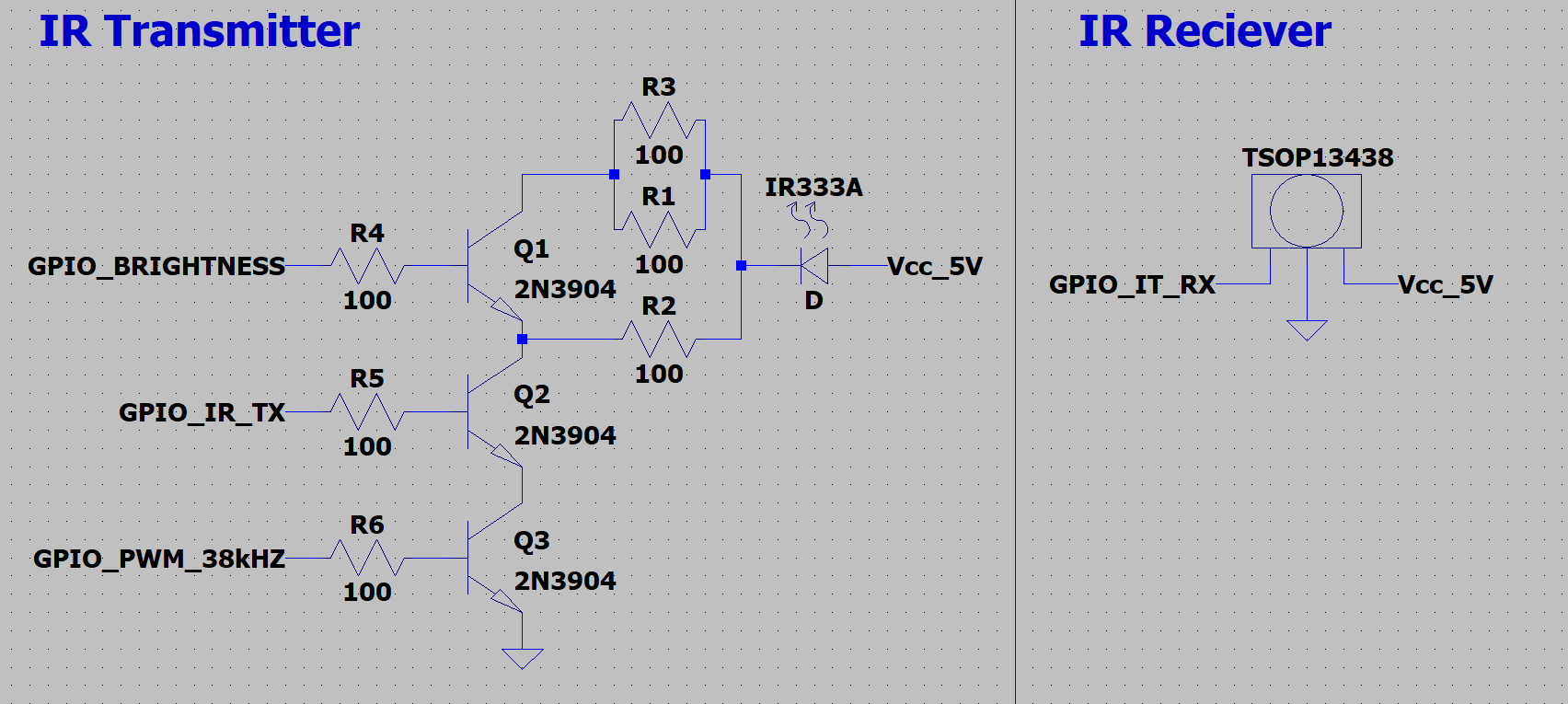Click the Q2 reference designator

pyautogui.click(x=532, y=395)
